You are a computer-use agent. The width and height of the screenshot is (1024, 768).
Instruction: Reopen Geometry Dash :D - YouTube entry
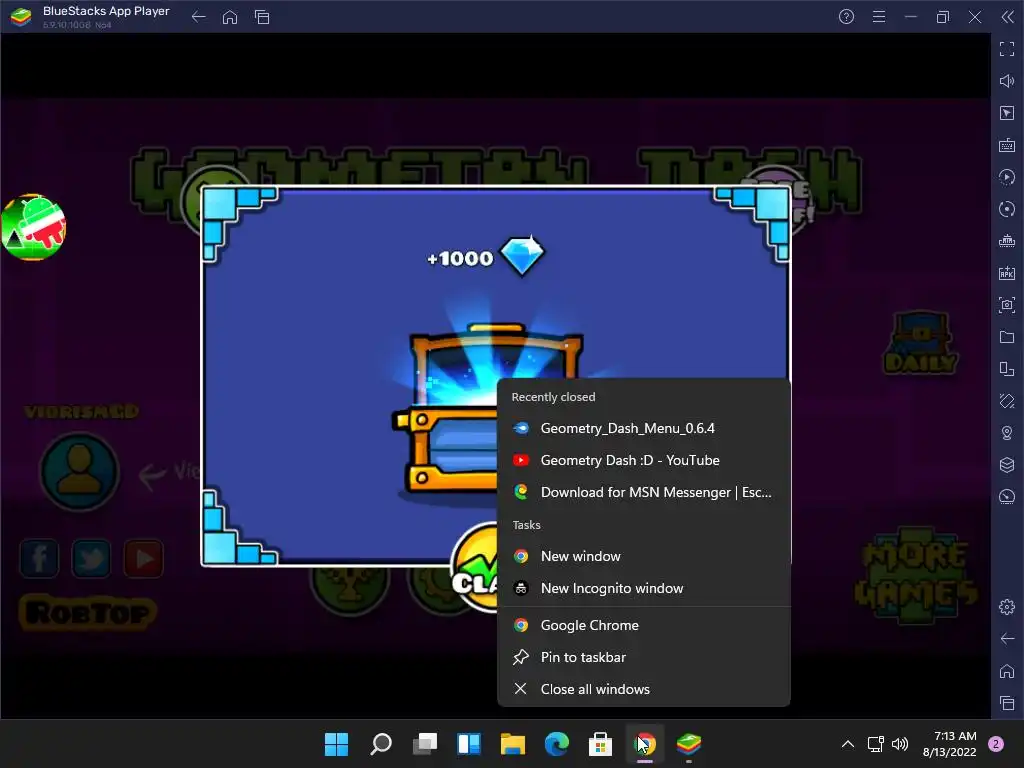point(644,460)
